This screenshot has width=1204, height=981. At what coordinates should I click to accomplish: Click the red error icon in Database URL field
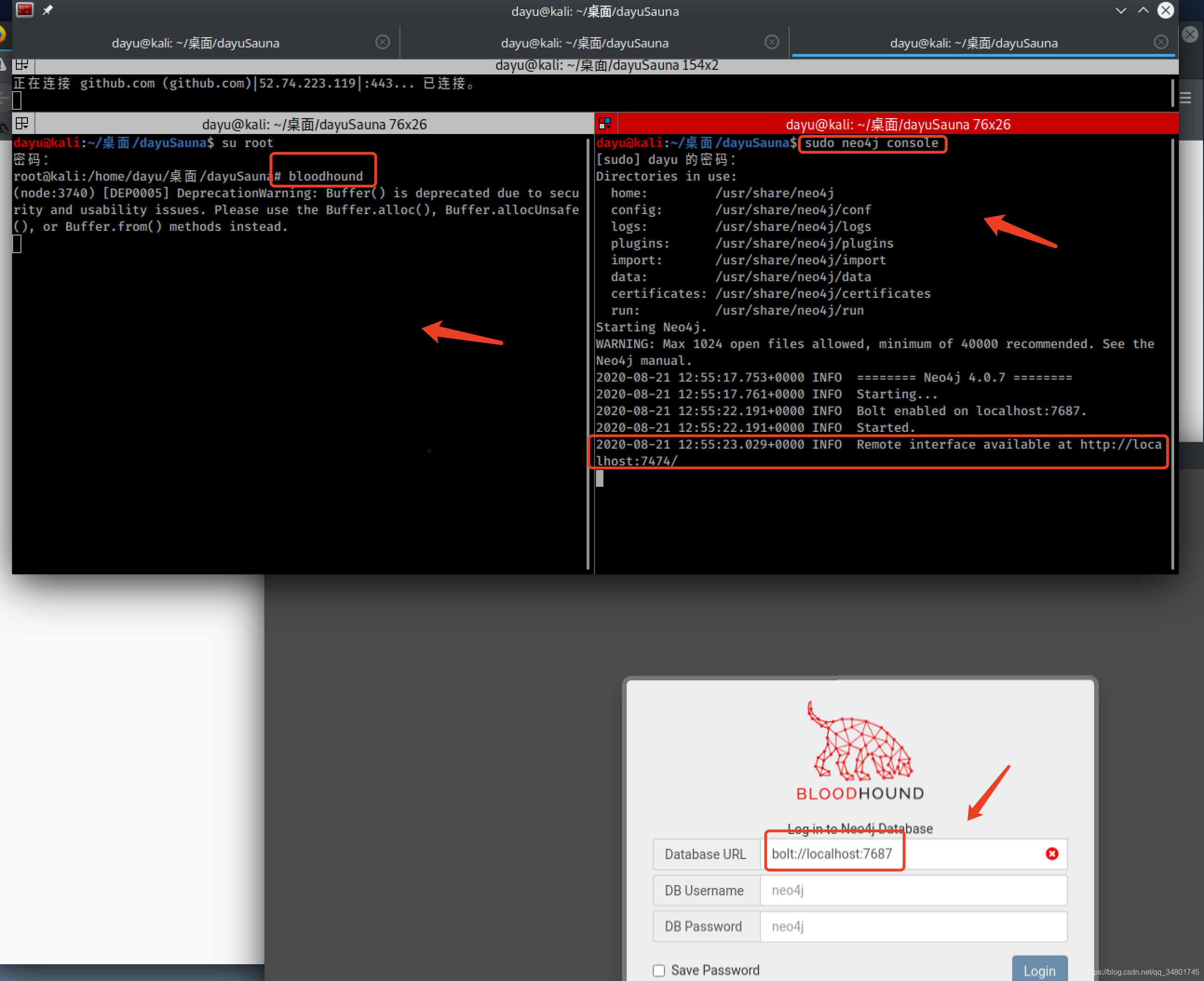[1051, 854]
